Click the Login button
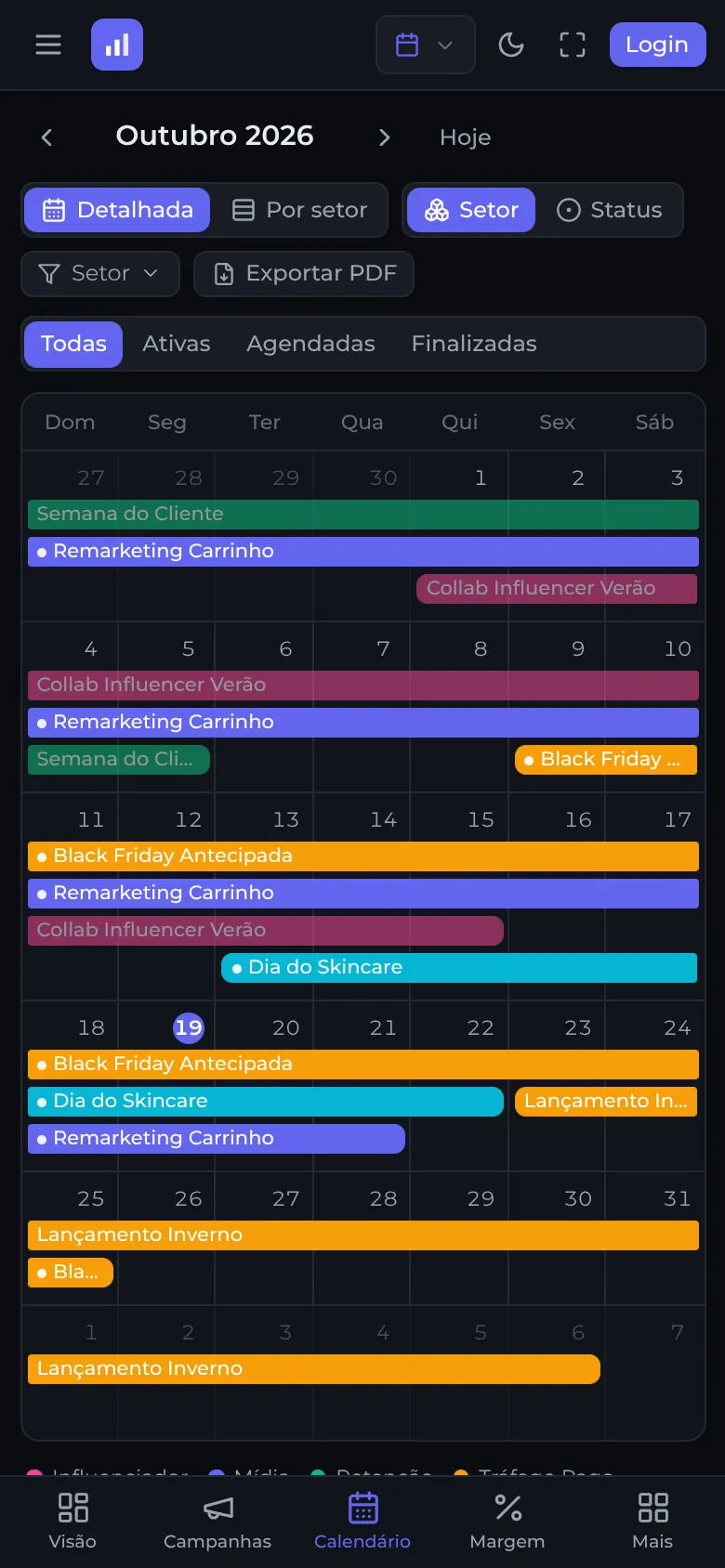The height and width of the screenshot is (1568, 725). (x=657, y=45)
